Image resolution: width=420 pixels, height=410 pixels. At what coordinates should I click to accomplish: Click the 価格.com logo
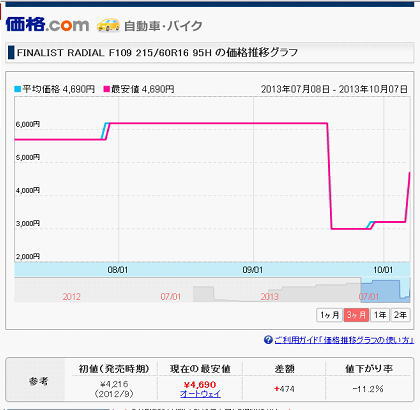47,24
